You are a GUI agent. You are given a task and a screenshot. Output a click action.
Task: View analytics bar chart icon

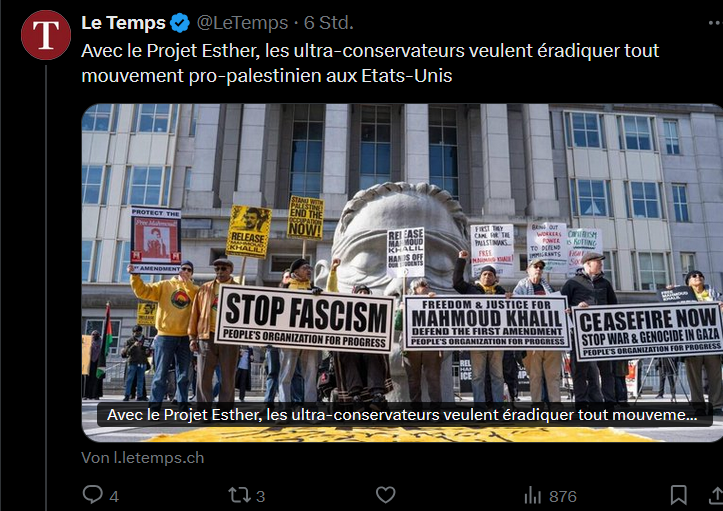click(533, 496)
